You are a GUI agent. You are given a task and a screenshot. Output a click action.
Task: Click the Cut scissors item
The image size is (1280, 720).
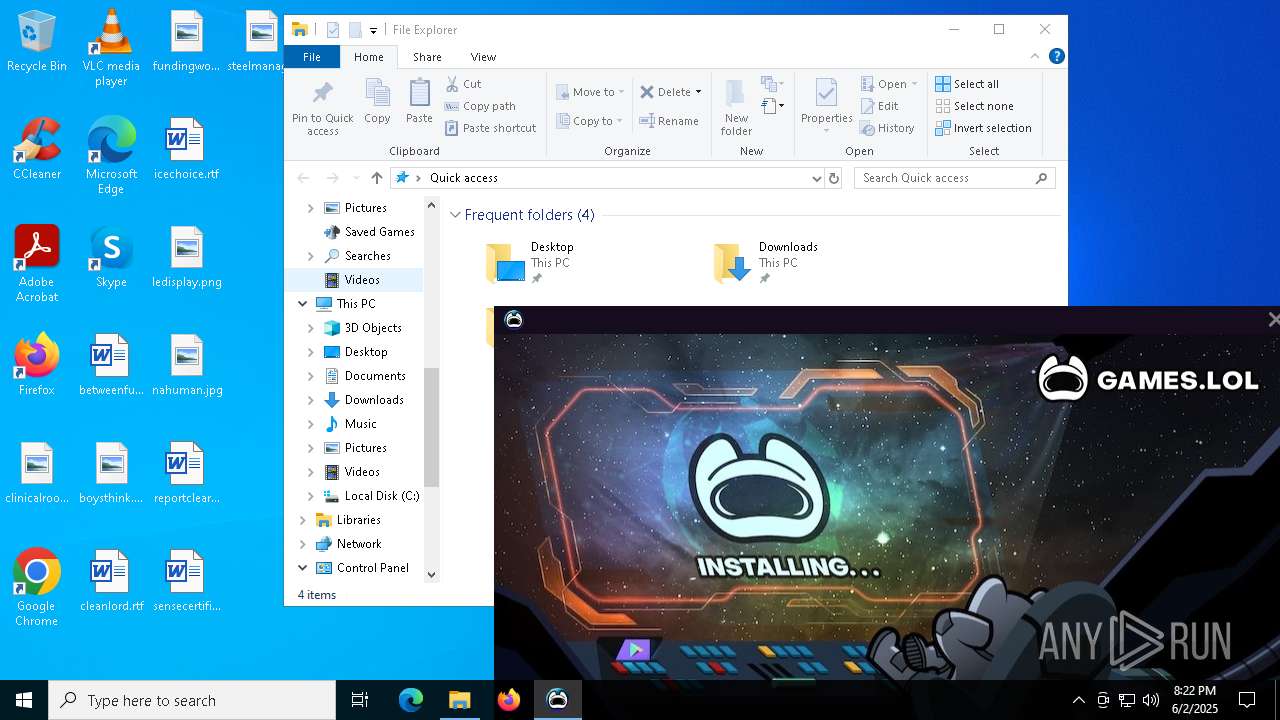pyautogui.click(x=463, y=84)
